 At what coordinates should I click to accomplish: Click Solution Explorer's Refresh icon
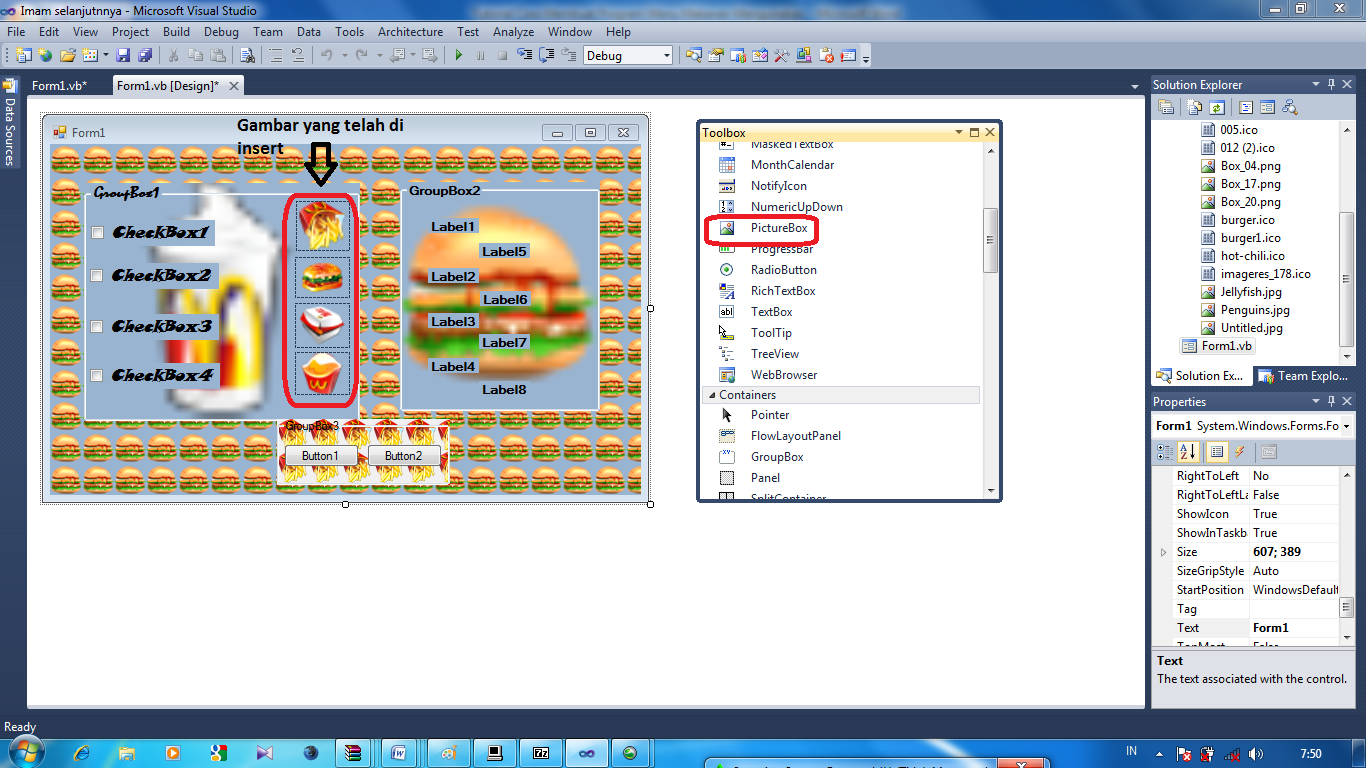coord(1217,107)
